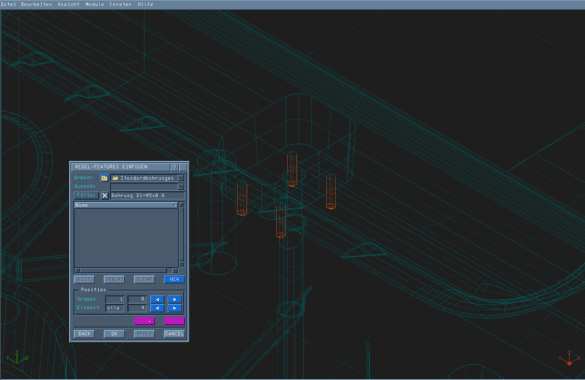
Task: Step Gruppe back with left arrow
Action: (157, 299)
